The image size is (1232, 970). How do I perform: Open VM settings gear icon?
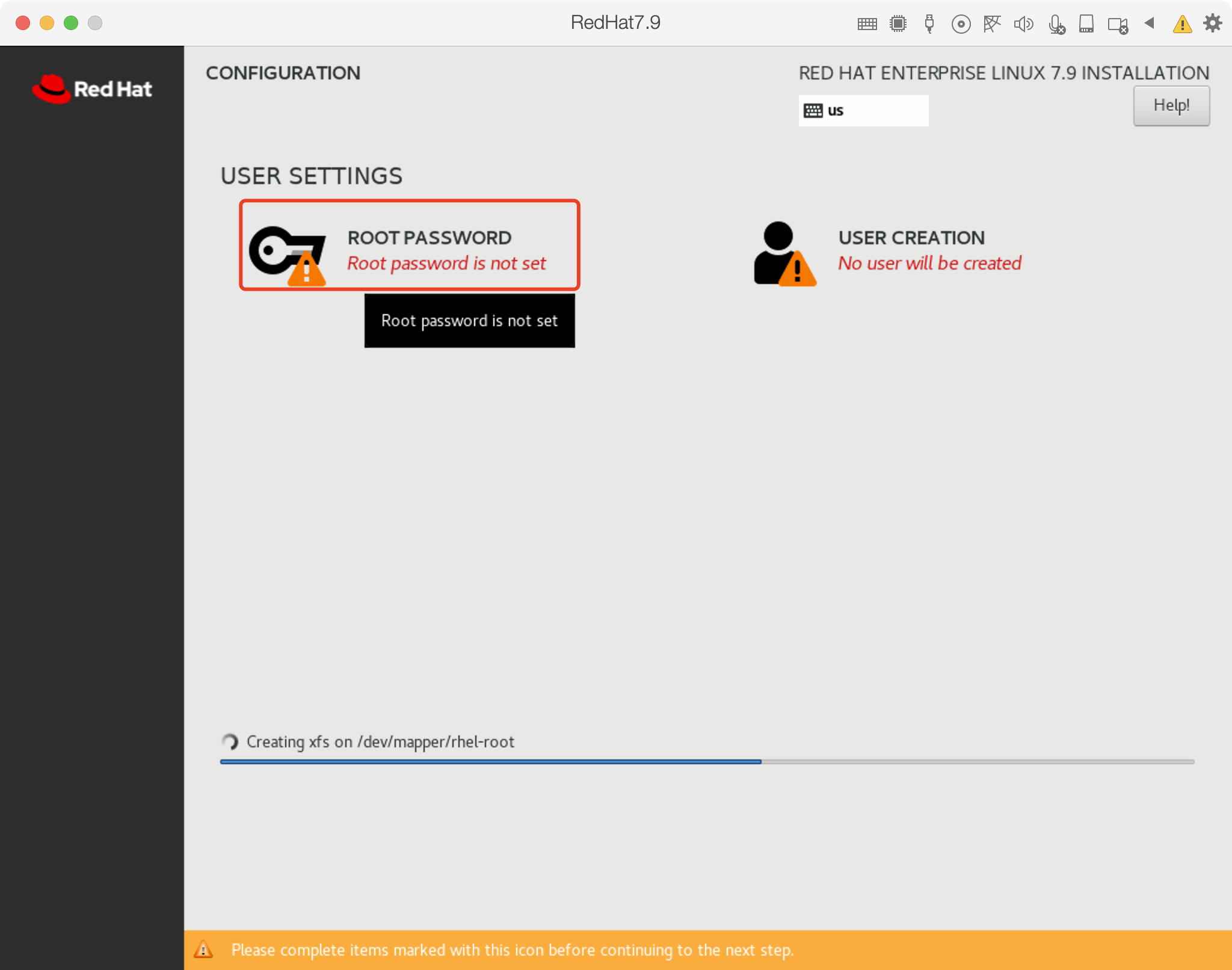tap(1212, 23)
